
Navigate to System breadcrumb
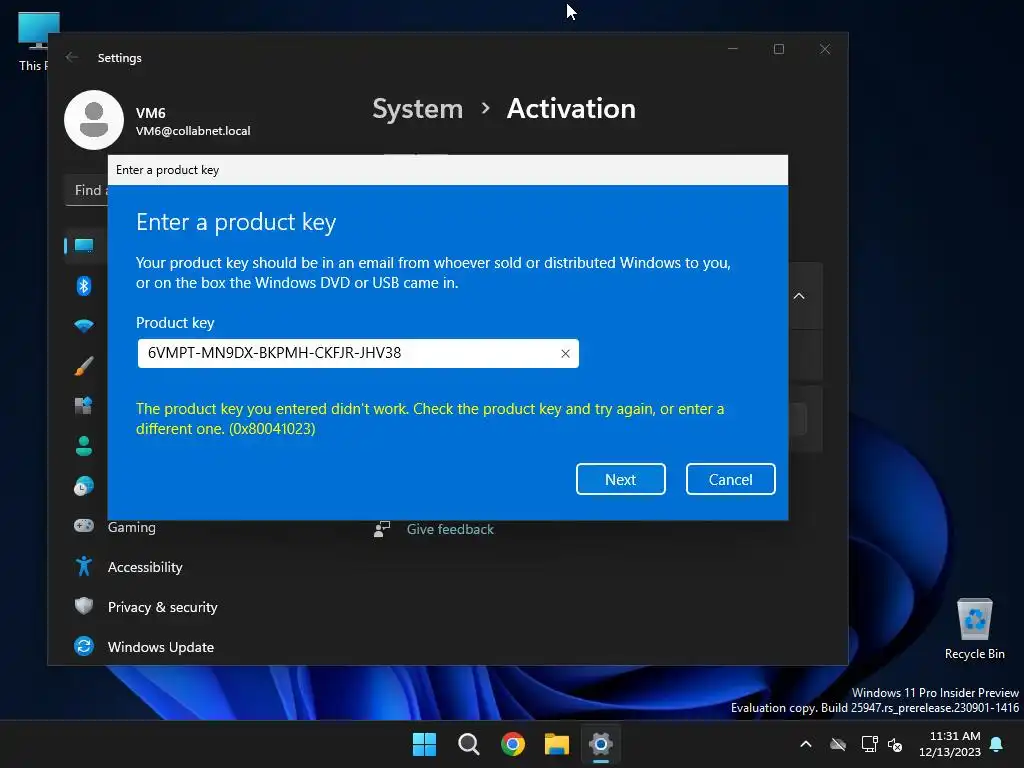pyautogui.click(x=417, y=109)
